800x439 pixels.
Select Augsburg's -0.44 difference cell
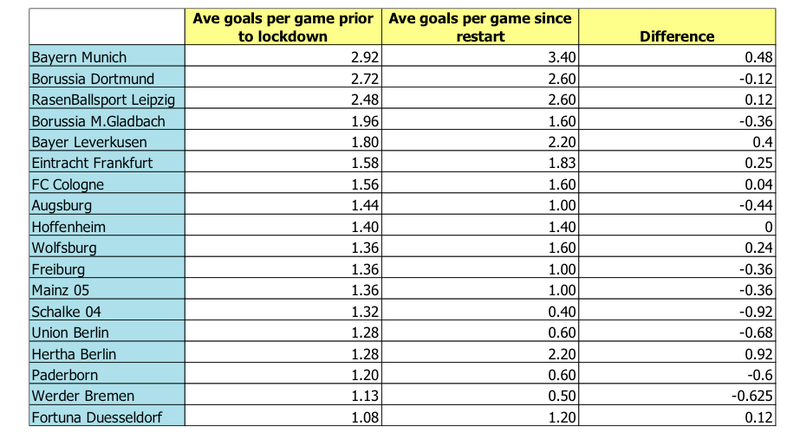[677, 204]
